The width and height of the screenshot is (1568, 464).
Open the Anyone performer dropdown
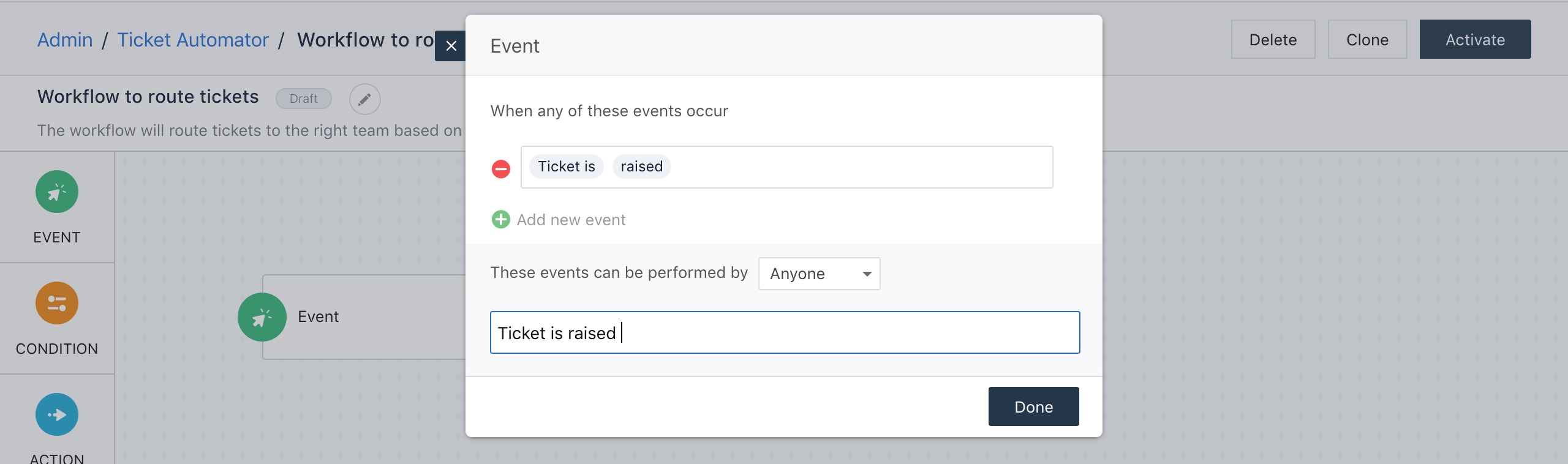pyautogui.click(x=819, y=274)
